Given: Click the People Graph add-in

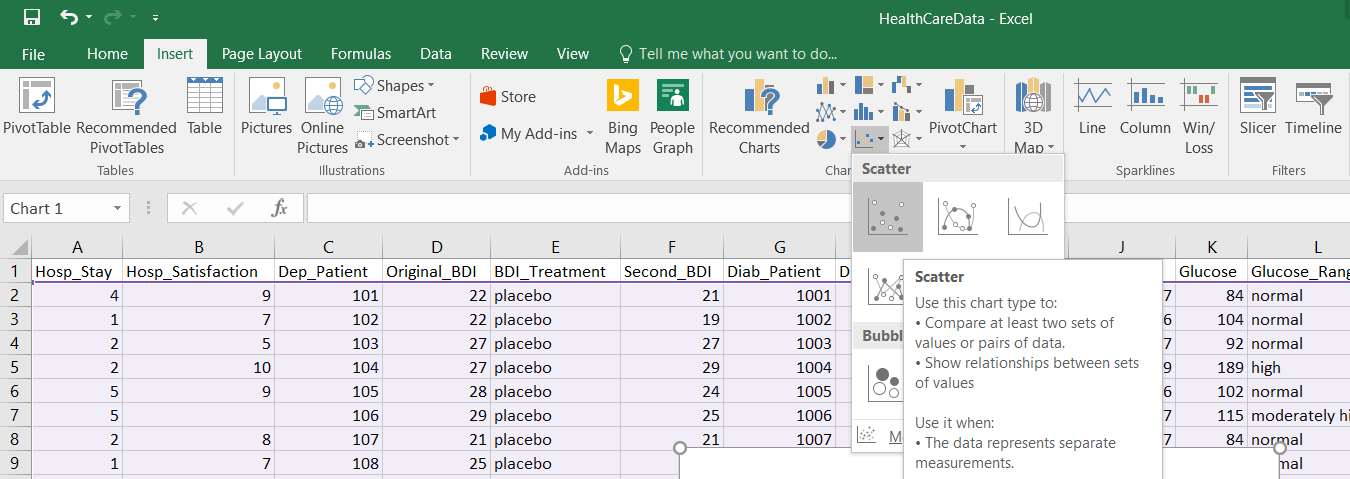Looking at the screenshot, I should point(672,118).
